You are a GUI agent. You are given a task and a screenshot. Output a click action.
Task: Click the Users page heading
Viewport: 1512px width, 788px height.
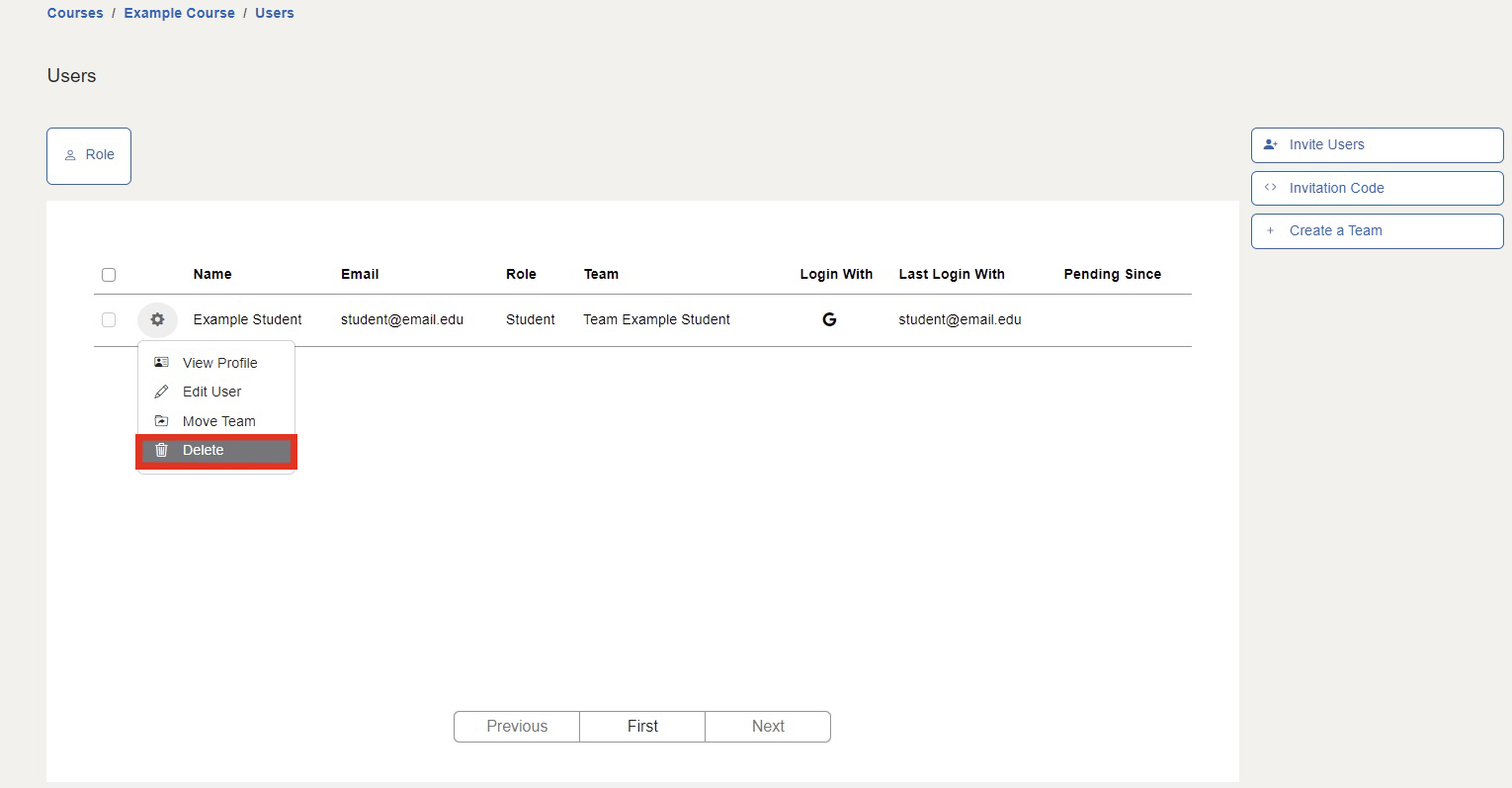[71, 76]
